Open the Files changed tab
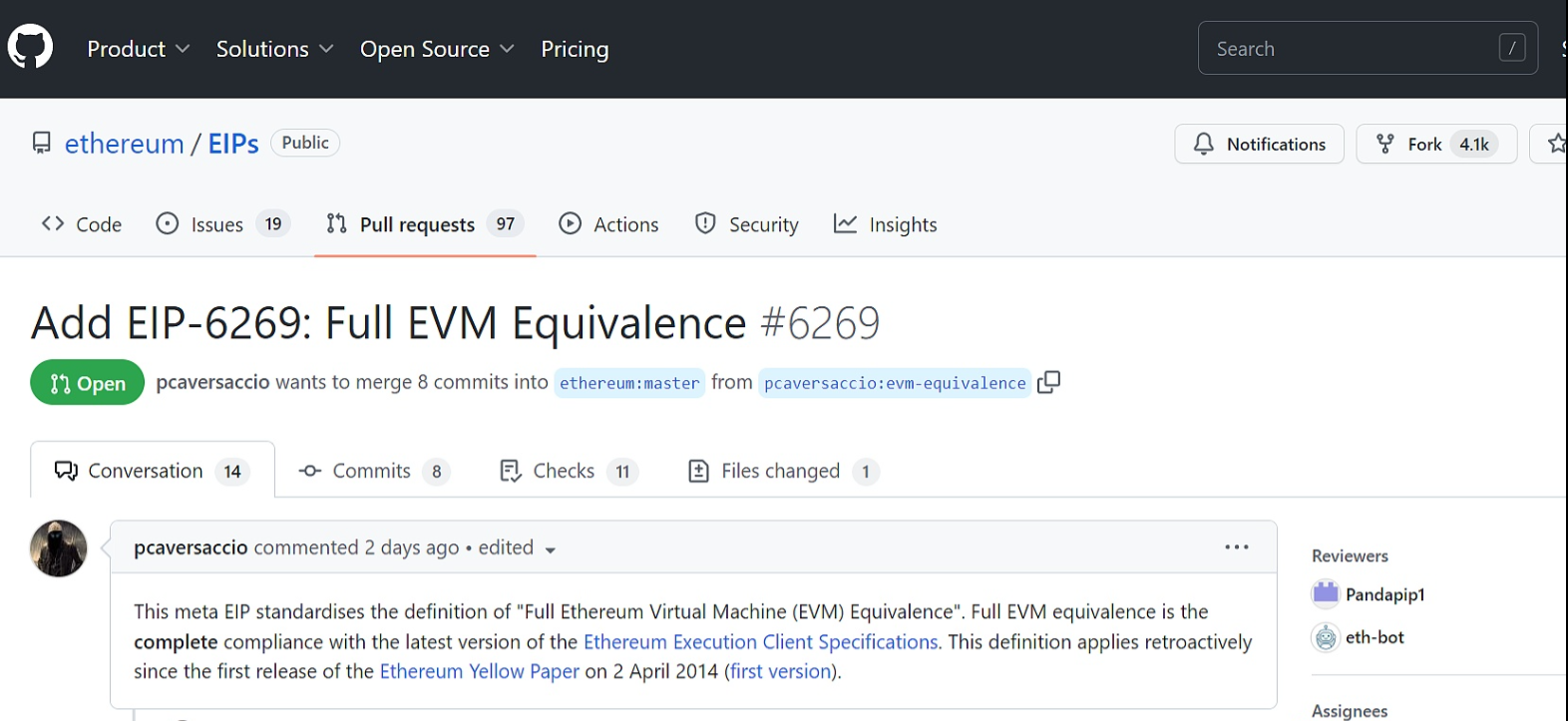1568x721 pixels. (782, 471)
